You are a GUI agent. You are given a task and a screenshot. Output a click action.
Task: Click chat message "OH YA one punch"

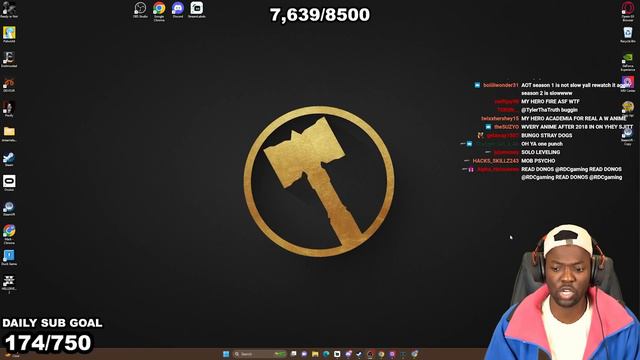[542, 144]
